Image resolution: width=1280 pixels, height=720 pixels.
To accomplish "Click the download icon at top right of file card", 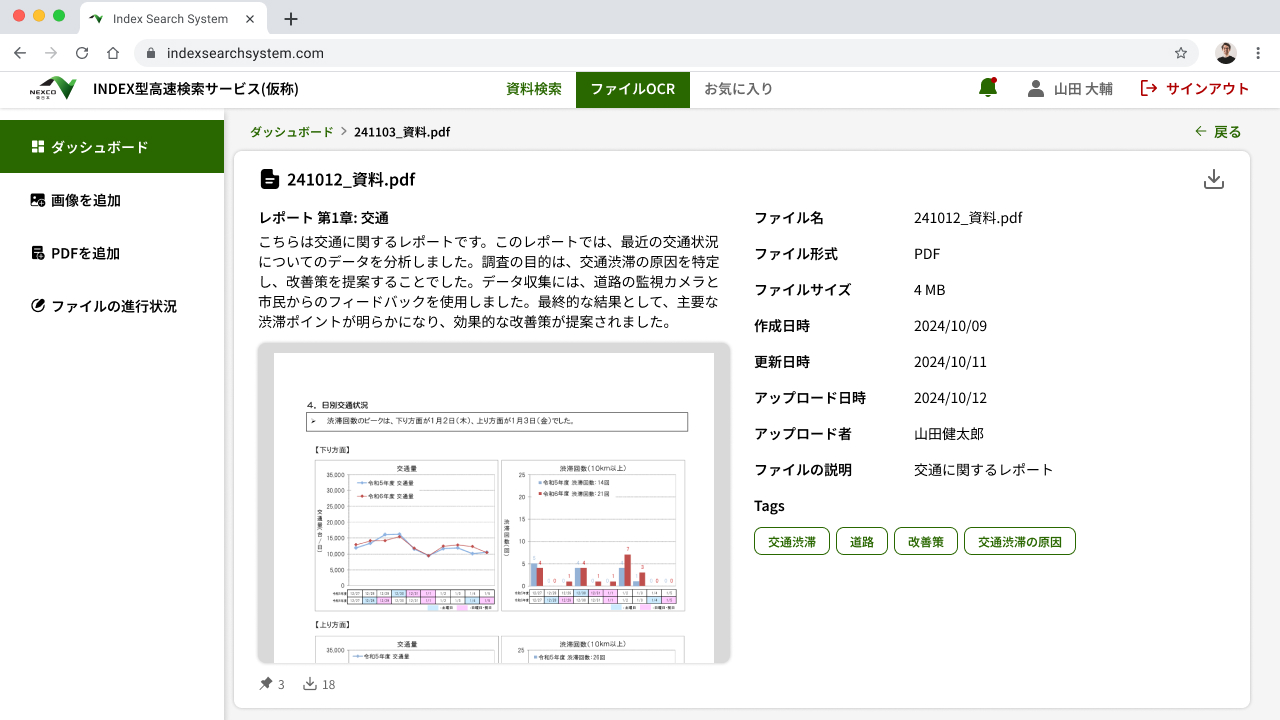I will 1213,180.
